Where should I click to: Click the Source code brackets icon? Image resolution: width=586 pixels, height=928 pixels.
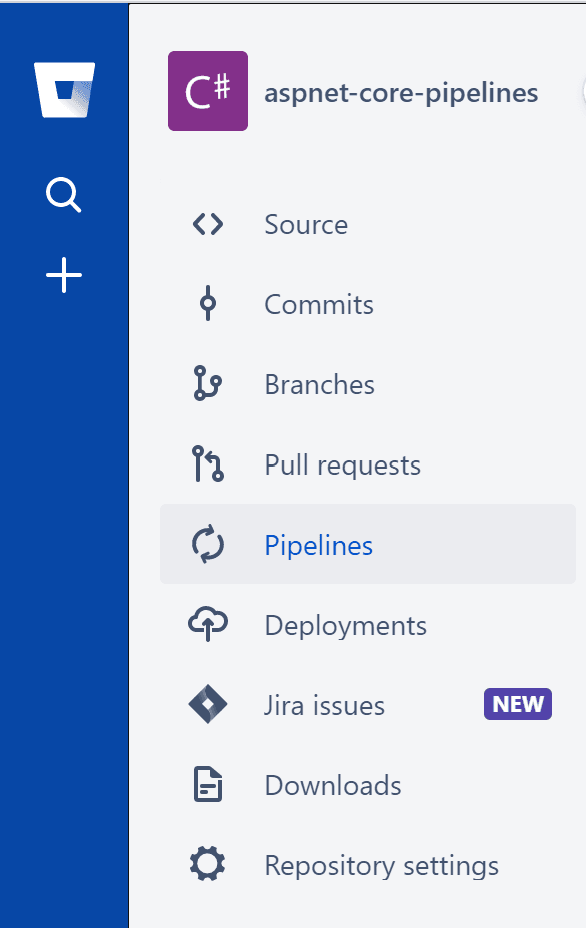208,224
